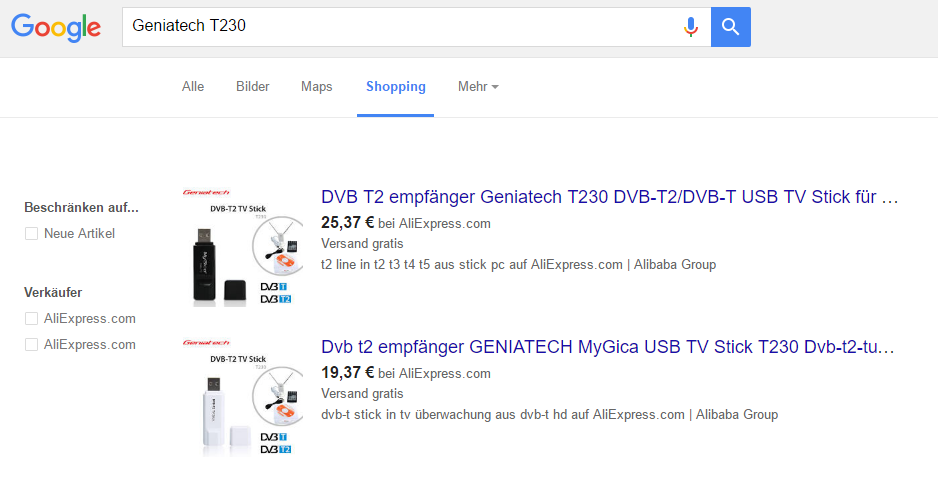The image size is (938, 477).
Task: Open Dvb t2 empfänger GENIATECH MyGica listing
Action: 608,347
